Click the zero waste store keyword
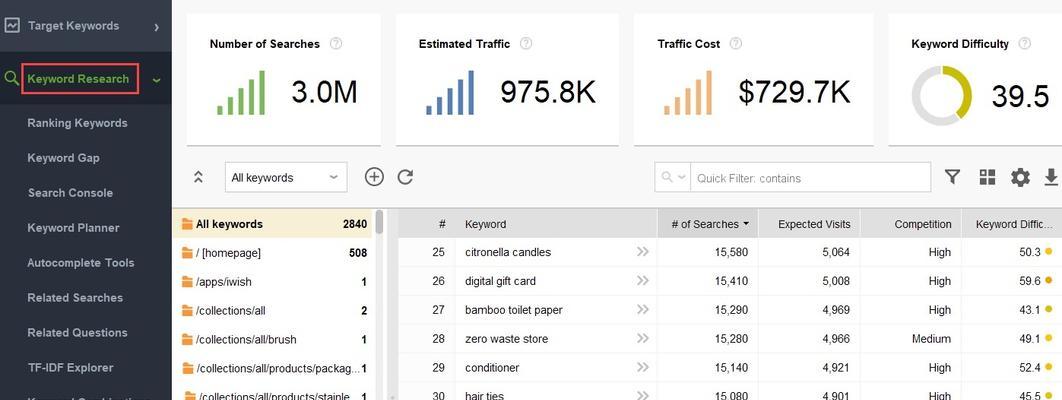Viewport: 1062px width, 400px height. [507, 339]
